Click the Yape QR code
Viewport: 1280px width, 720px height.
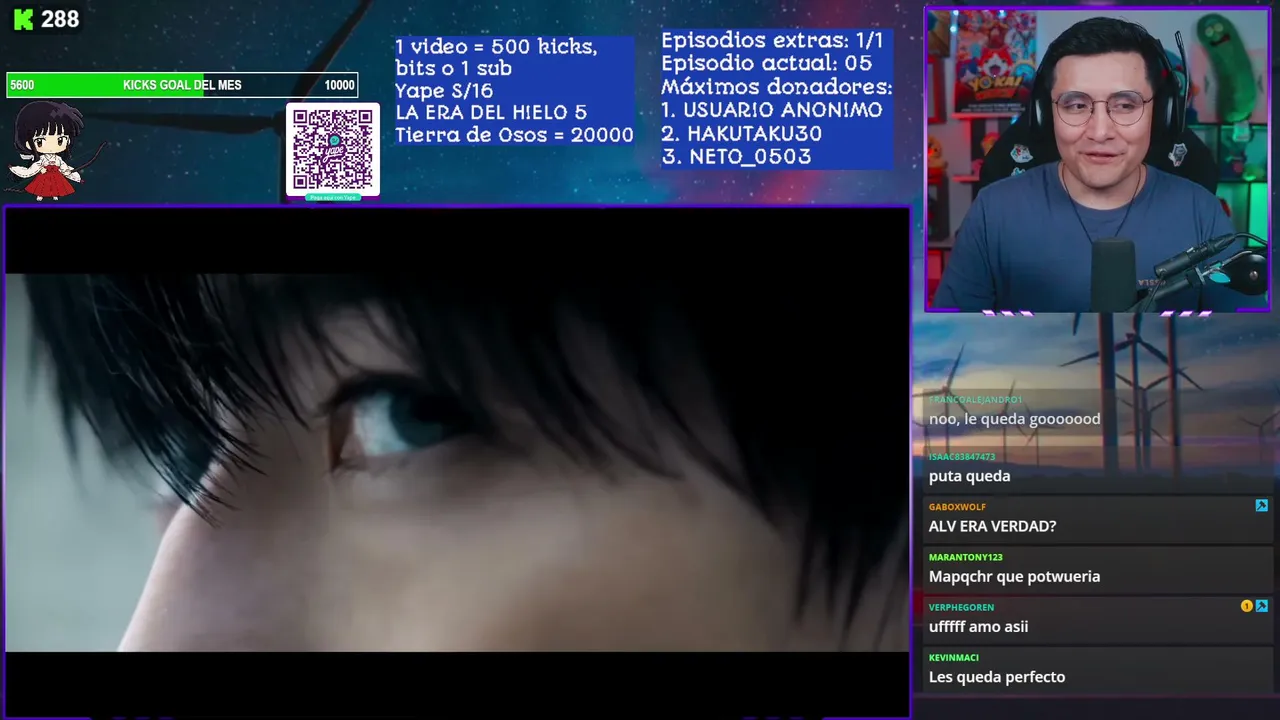click(x=333, y=150)
